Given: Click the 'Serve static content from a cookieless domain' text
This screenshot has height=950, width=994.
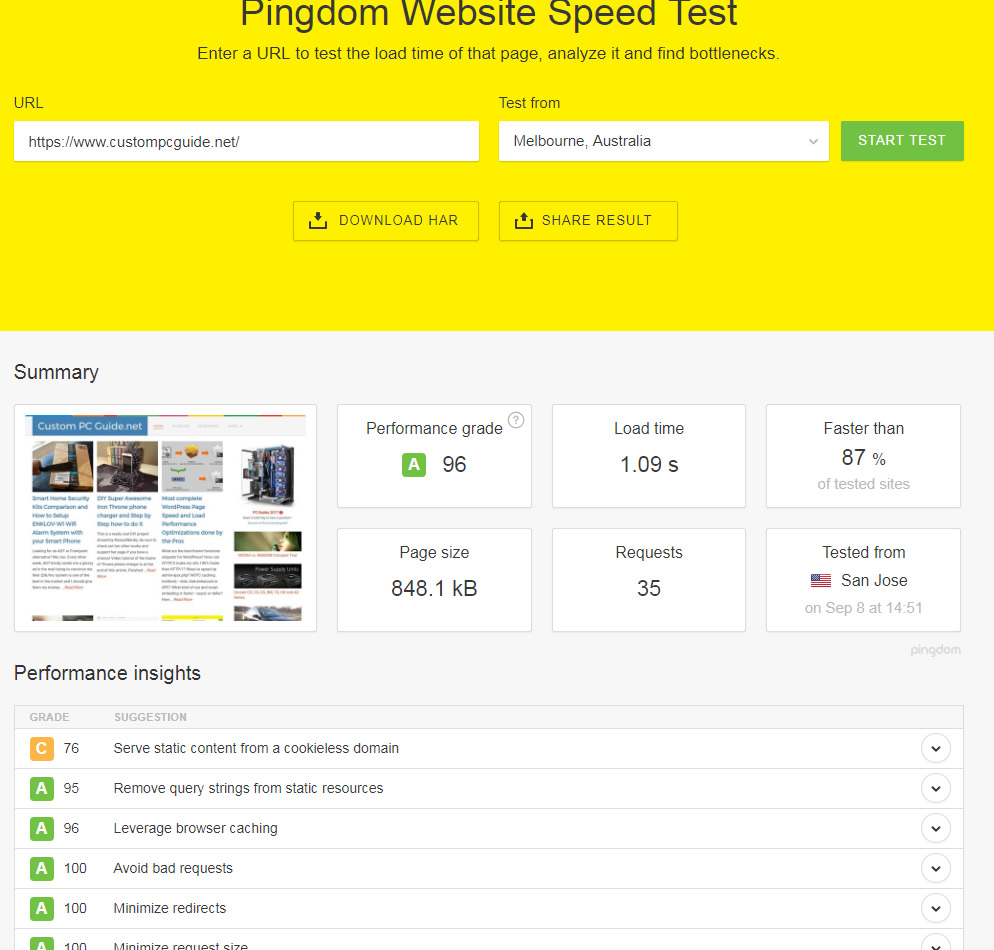Looking at the screenshot, I should (x=256, y=748).
